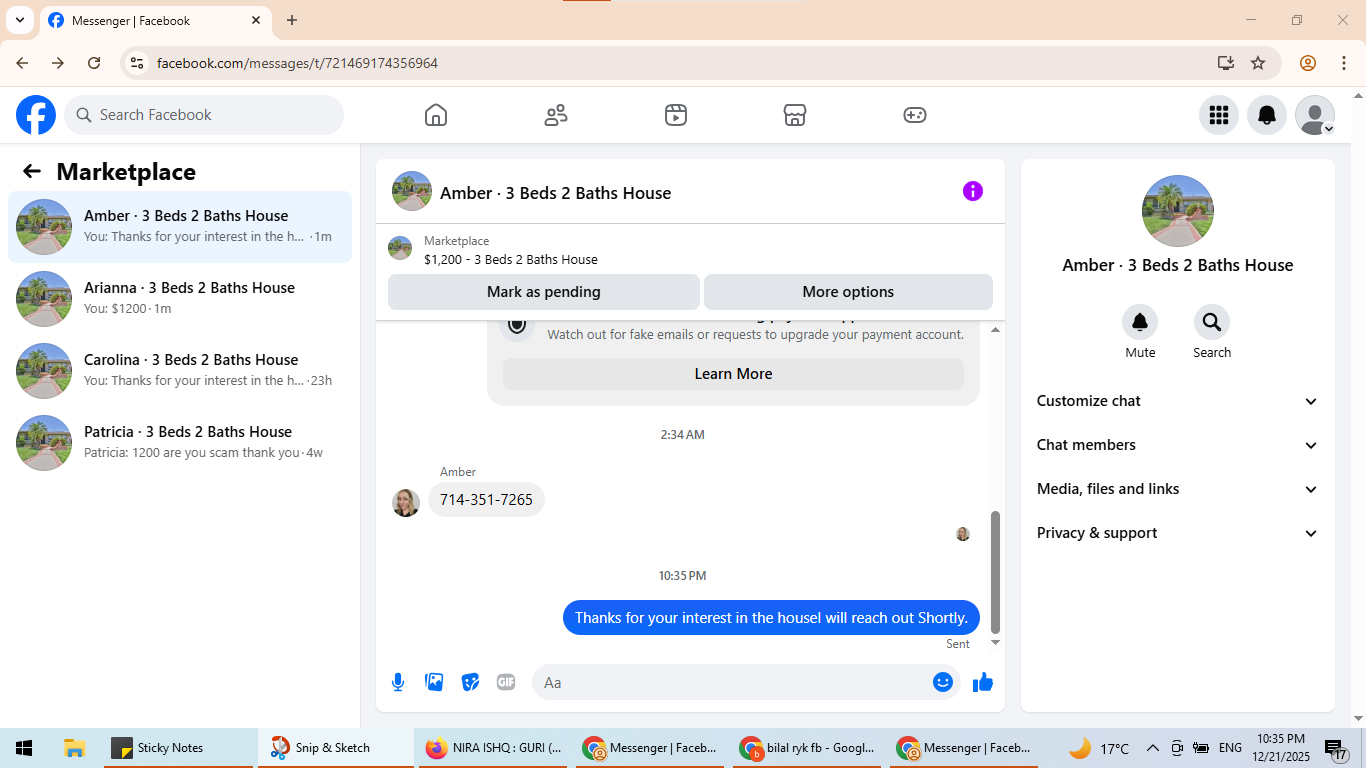
Task: Open the Facebook menu grid icon
Action: [x=1219, y=115]
